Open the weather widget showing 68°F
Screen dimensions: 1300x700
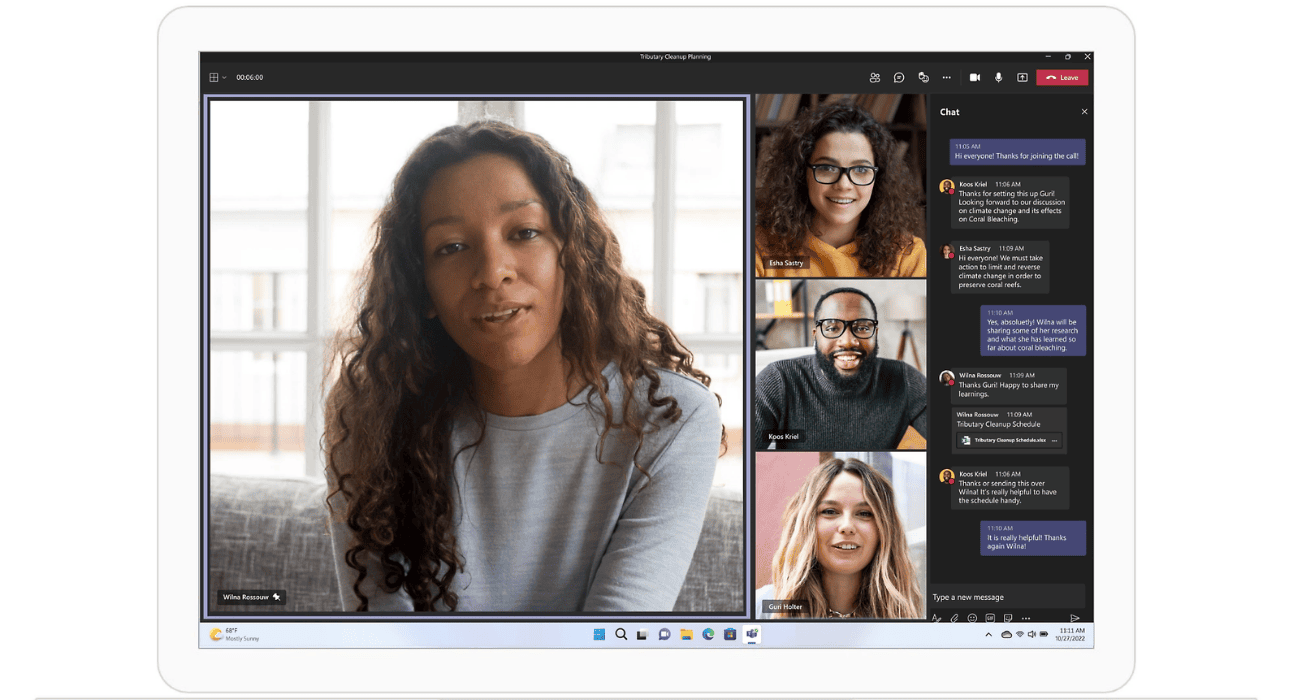(234, 634)
